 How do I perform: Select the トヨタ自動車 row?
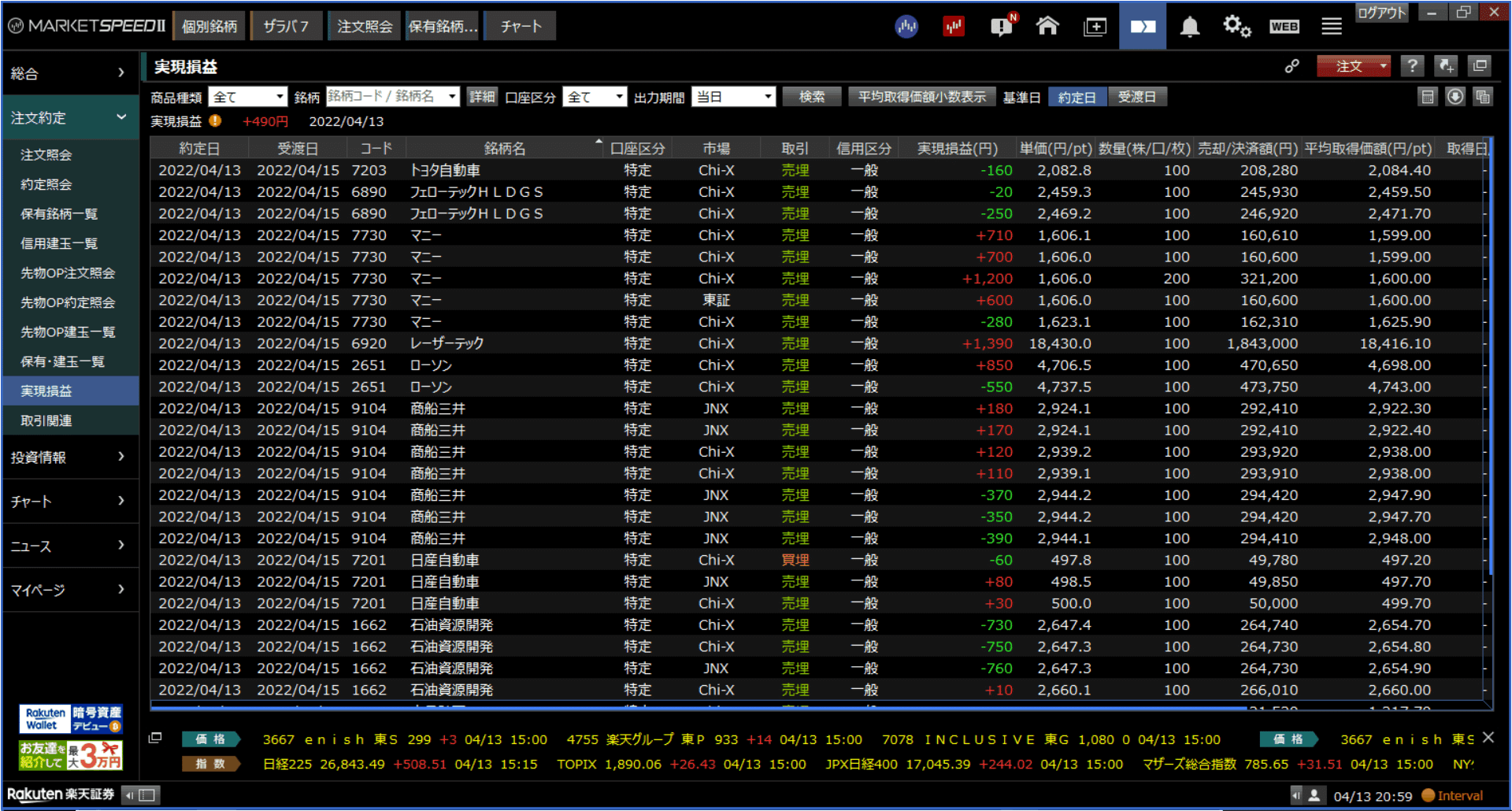[817, 170]
